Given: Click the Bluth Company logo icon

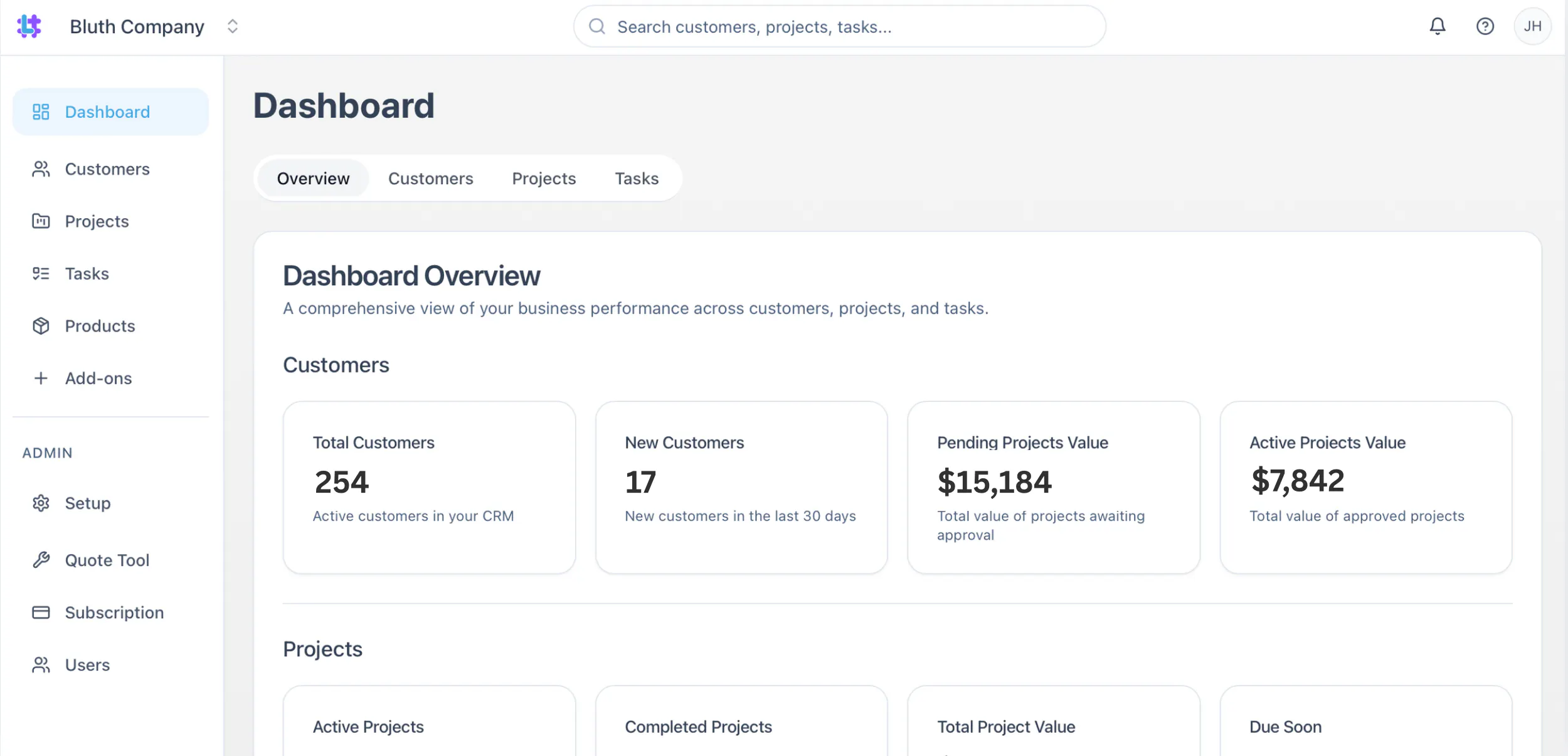Looking at the screenshot, I should [29, 26].
